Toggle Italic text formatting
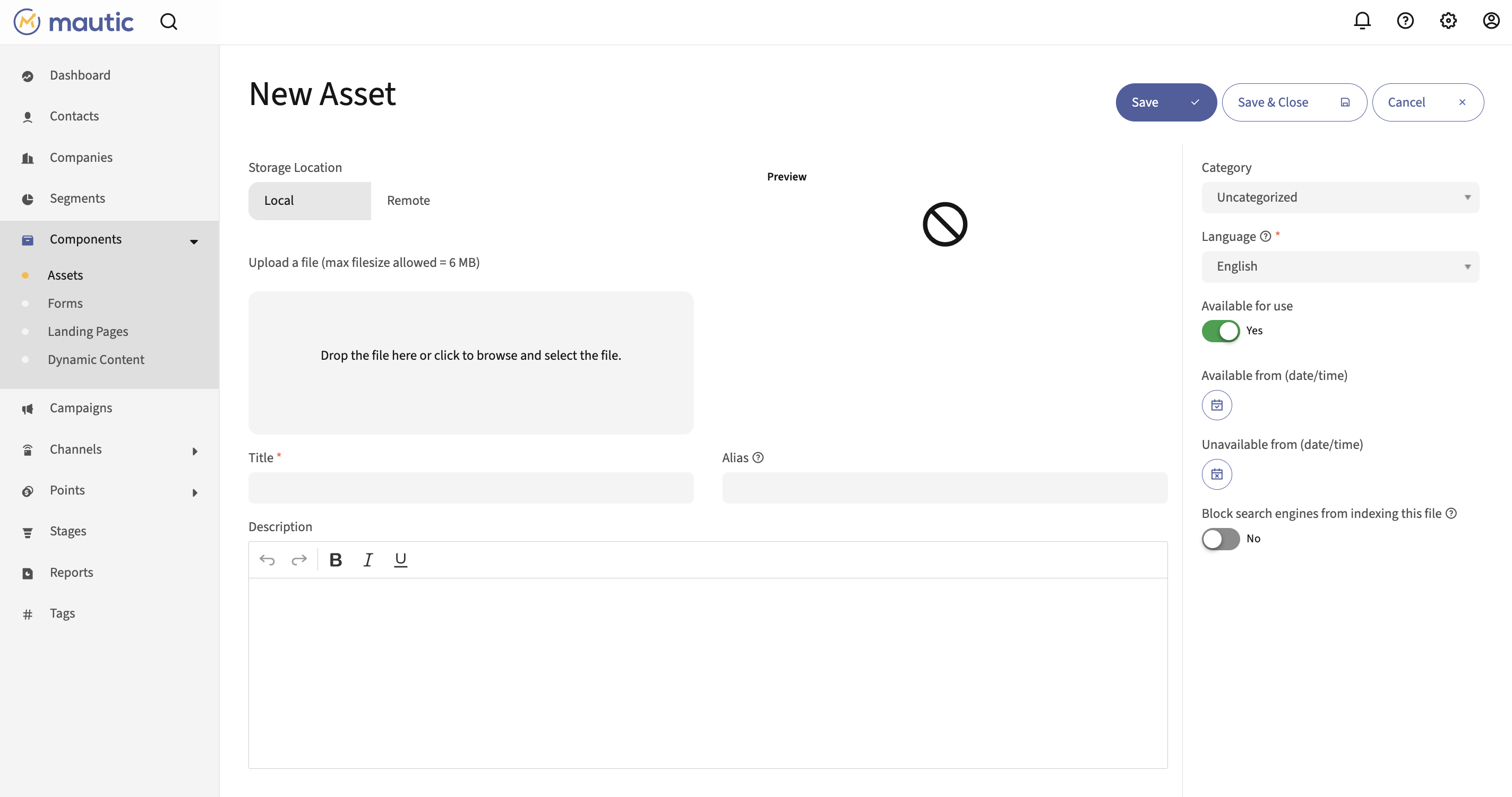This screenshot has height=797, width=1512. (368, 560)
